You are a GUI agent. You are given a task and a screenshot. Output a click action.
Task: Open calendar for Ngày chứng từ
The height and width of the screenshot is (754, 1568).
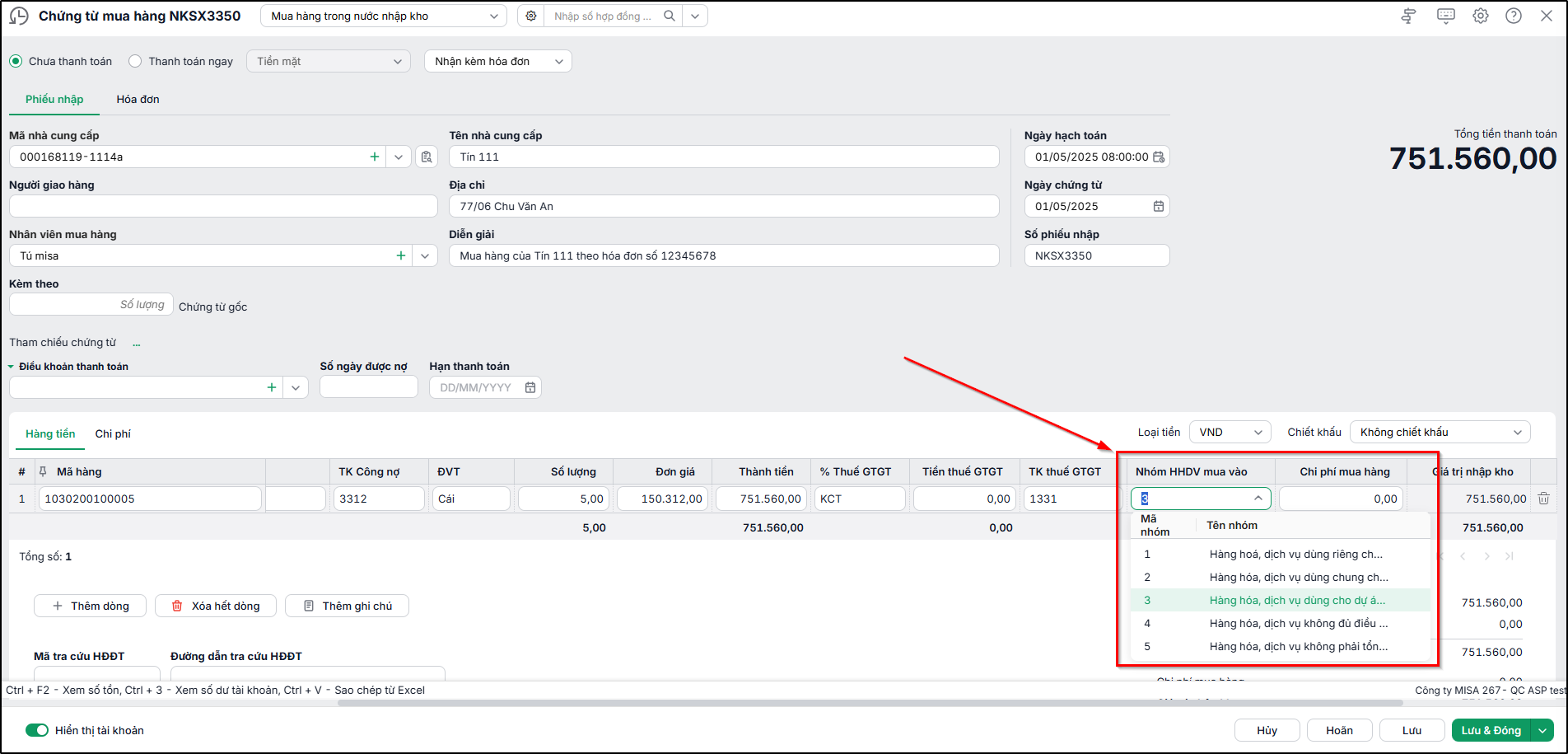tap(1159, 206)
